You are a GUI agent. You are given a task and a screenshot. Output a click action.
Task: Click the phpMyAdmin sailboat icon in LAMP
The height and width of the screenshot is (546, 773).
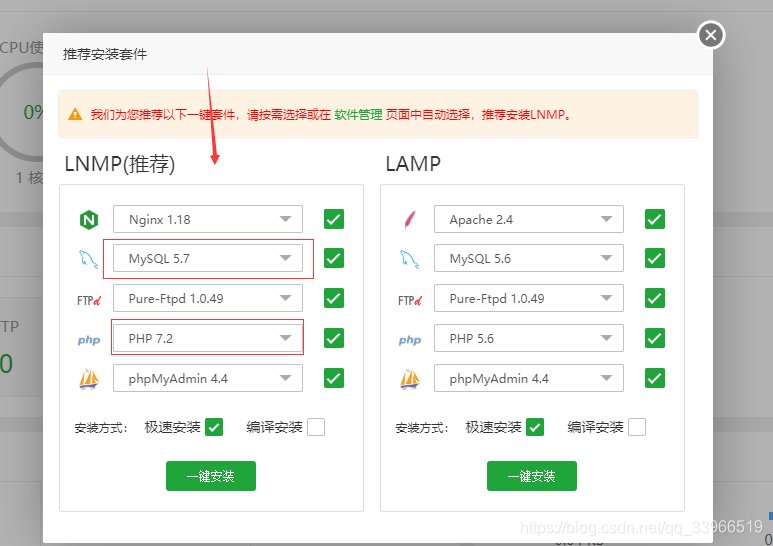[410, 379]
